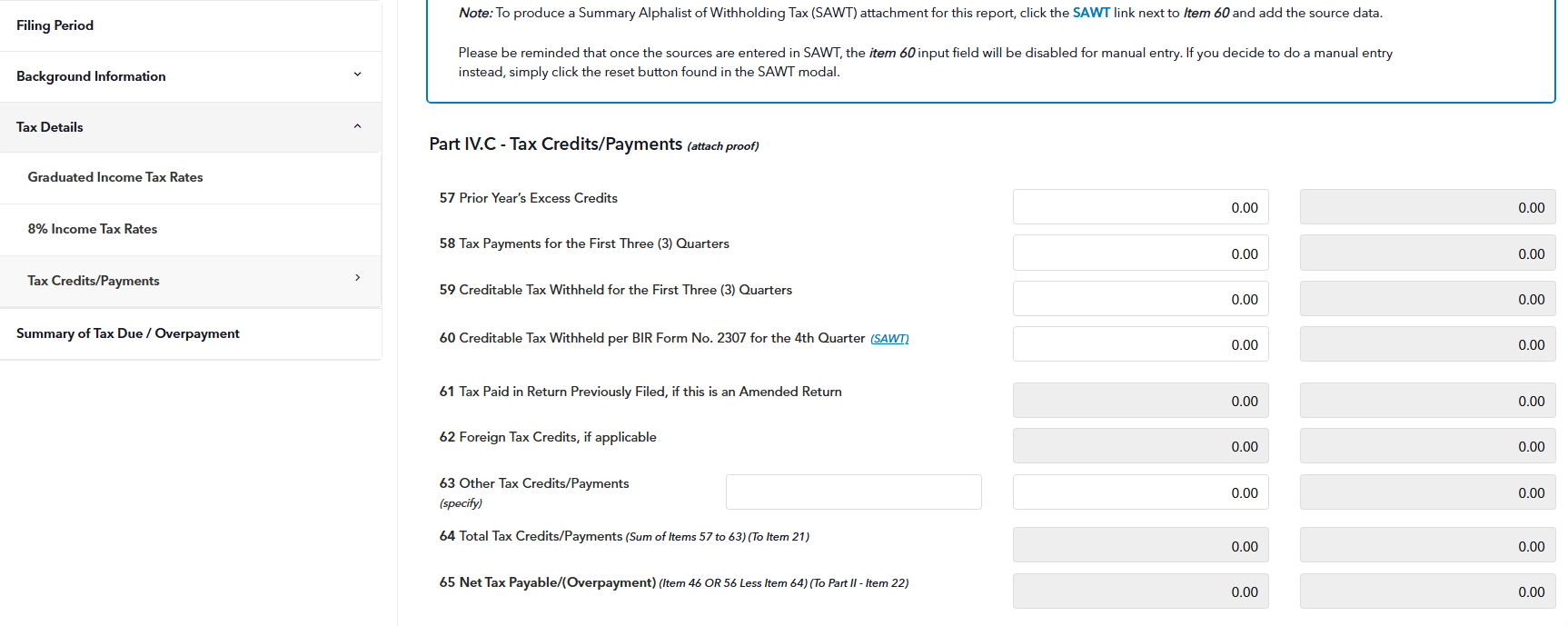
Task: Click the Item 65 Net Tax Payable first field
Action: (x=1140, y=591)
